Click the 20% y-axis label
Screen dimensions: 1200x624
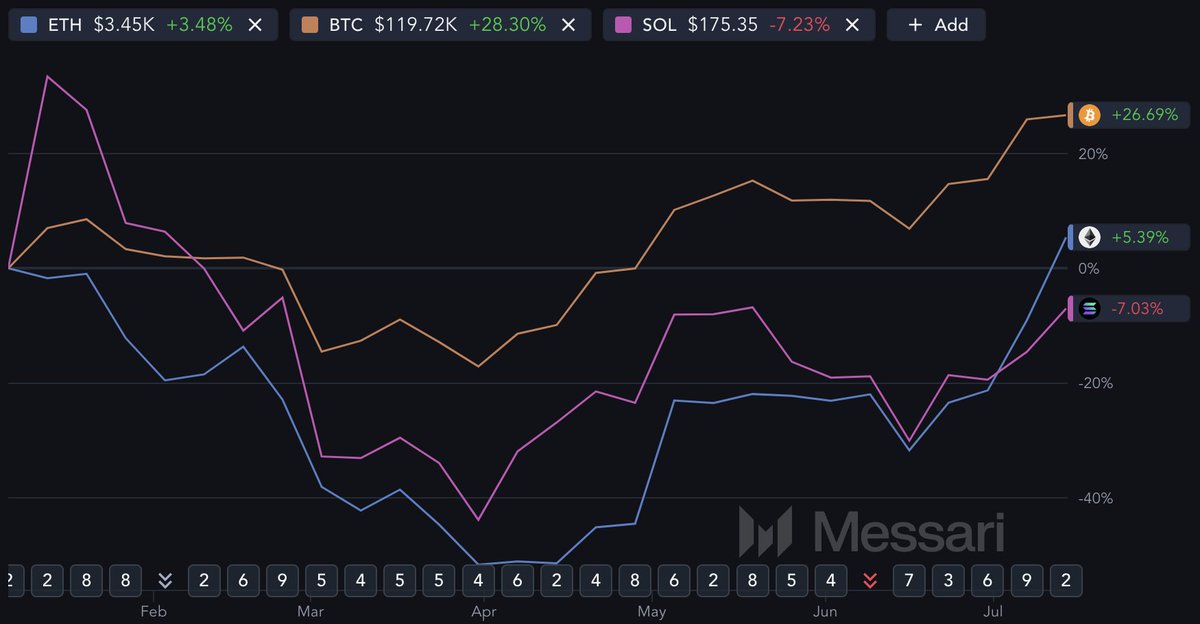[x=1094, y=154]
